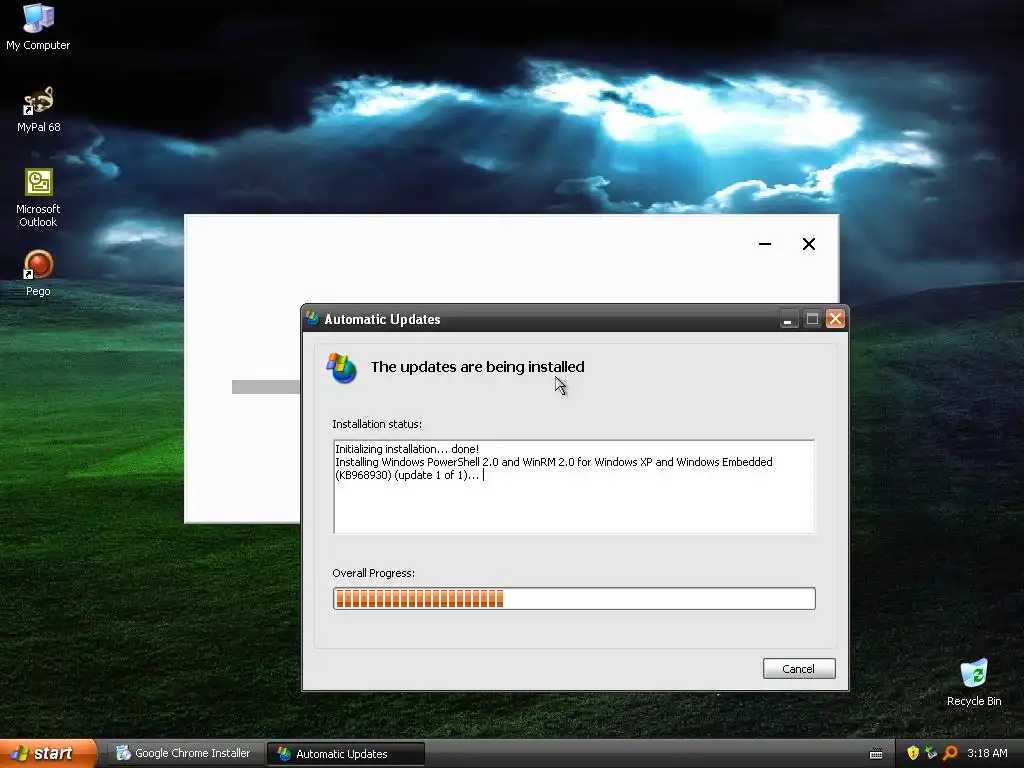This screenshot has height=768, width=1024.
Task: Click the orange magnifier tray icon
Action: pyautogui.click(x=950, y=753)
